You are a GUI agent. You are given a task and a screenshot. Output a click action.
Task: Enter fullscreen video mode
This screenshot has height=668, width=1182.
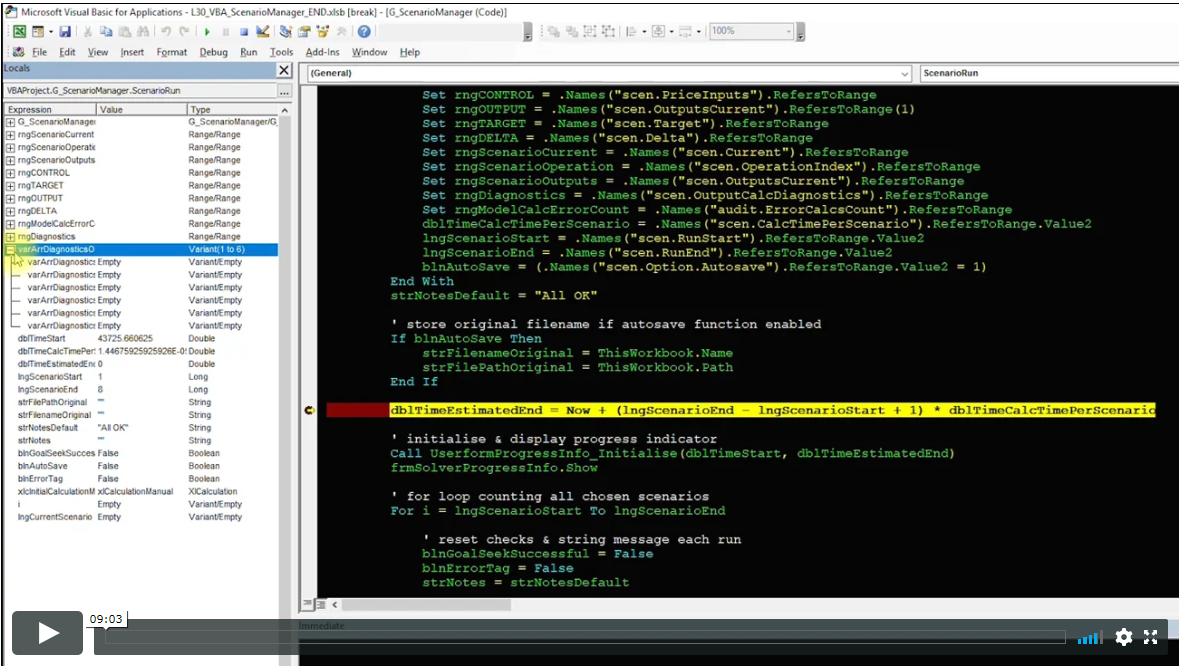pyautogui.click(x=1150, y=637)
